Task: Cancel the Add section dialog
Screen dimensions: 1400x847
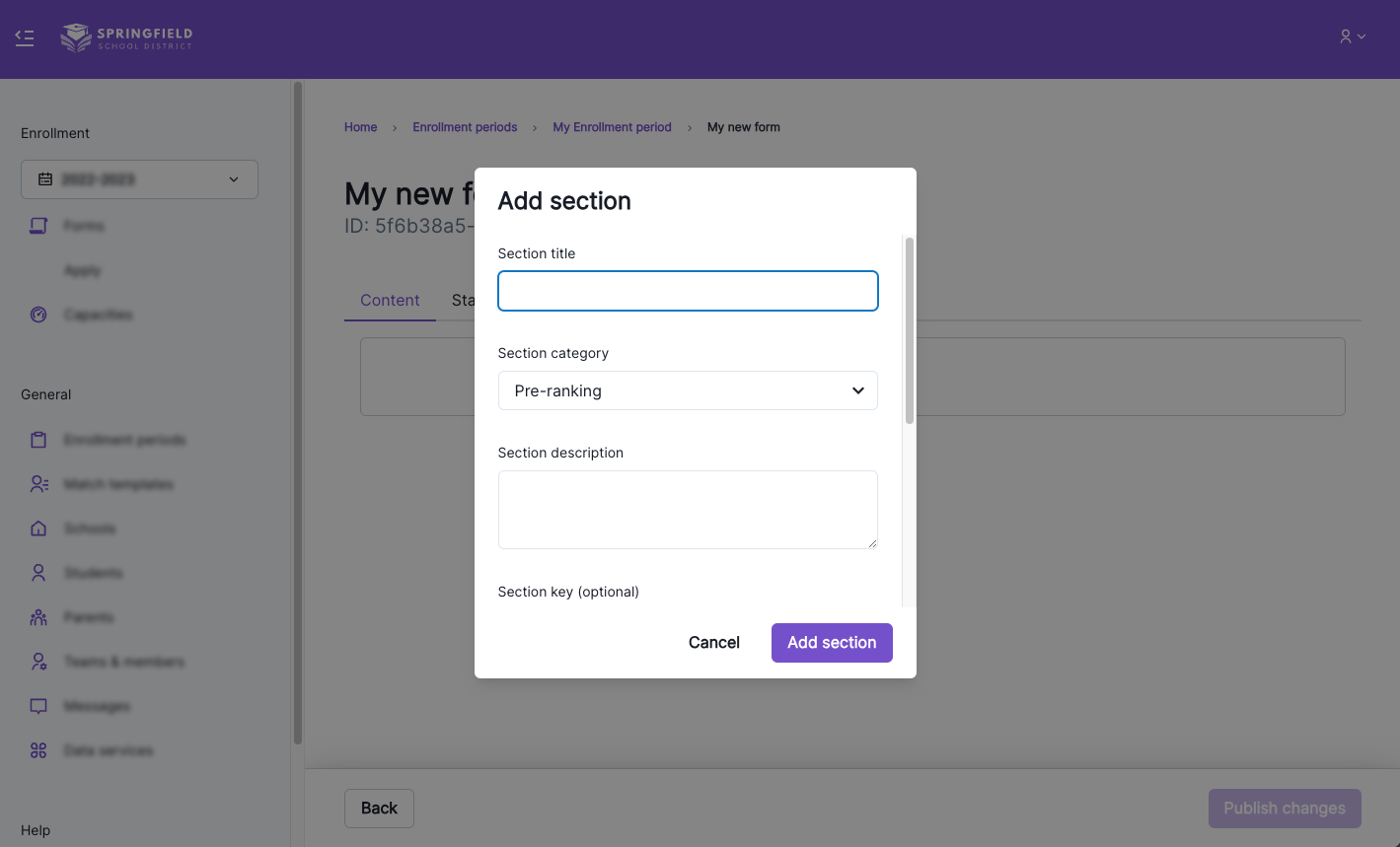Action: pos(713,643)
